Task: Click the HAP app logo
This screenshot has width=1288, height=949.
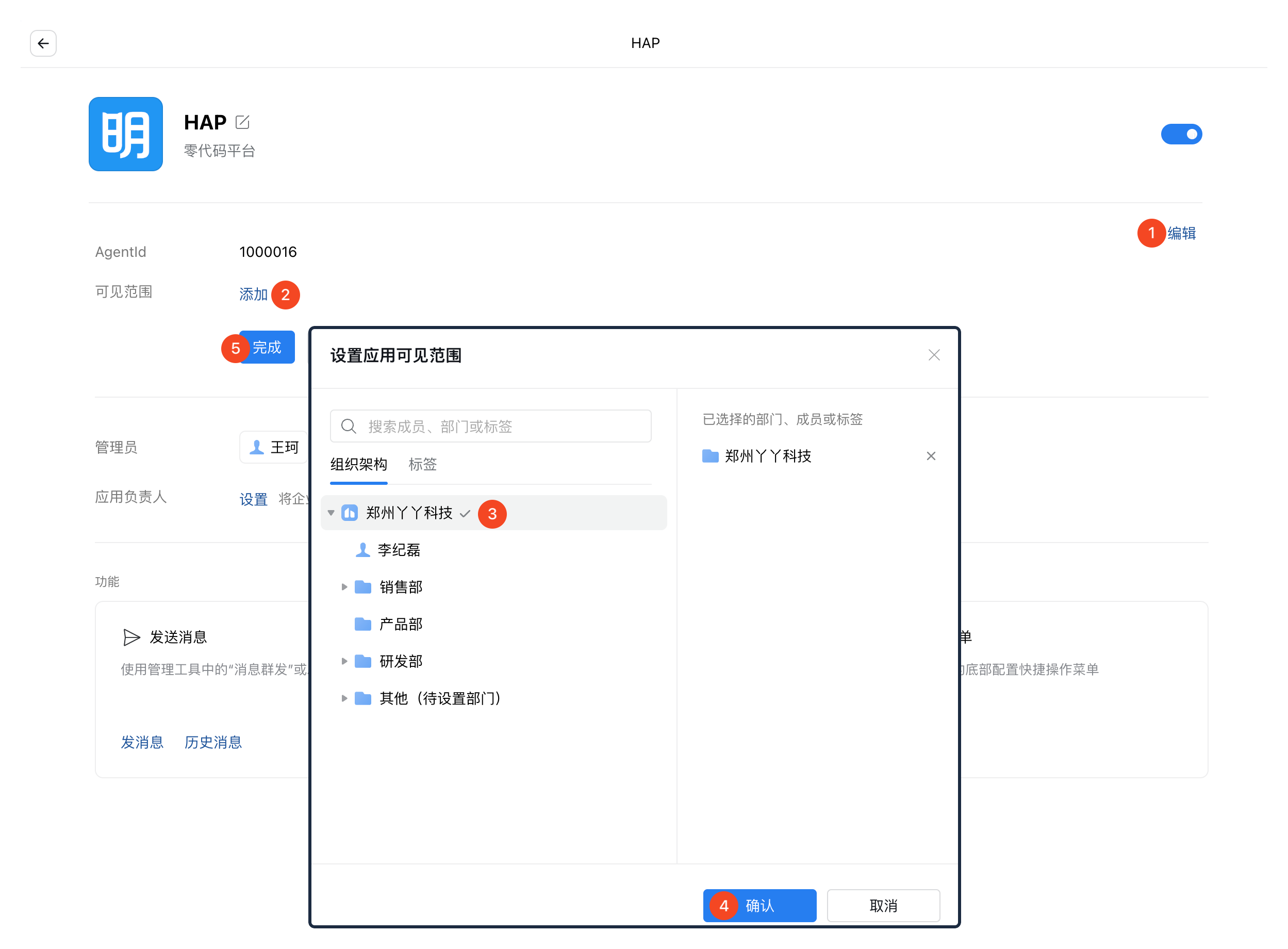Action: 125,134
